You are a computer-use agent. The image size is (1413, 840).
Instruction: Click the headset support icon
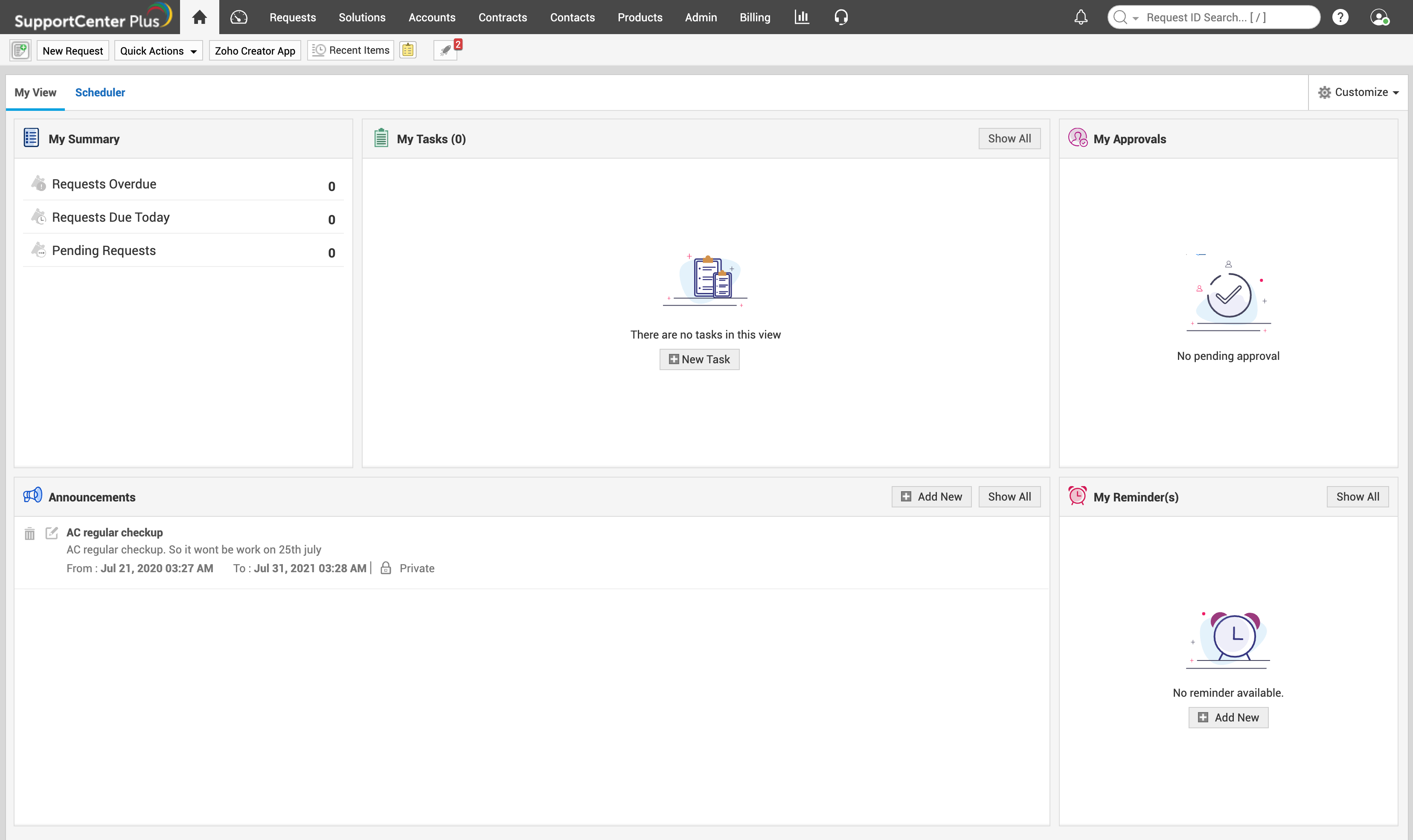pyautogui.click(x=840, y=17)
